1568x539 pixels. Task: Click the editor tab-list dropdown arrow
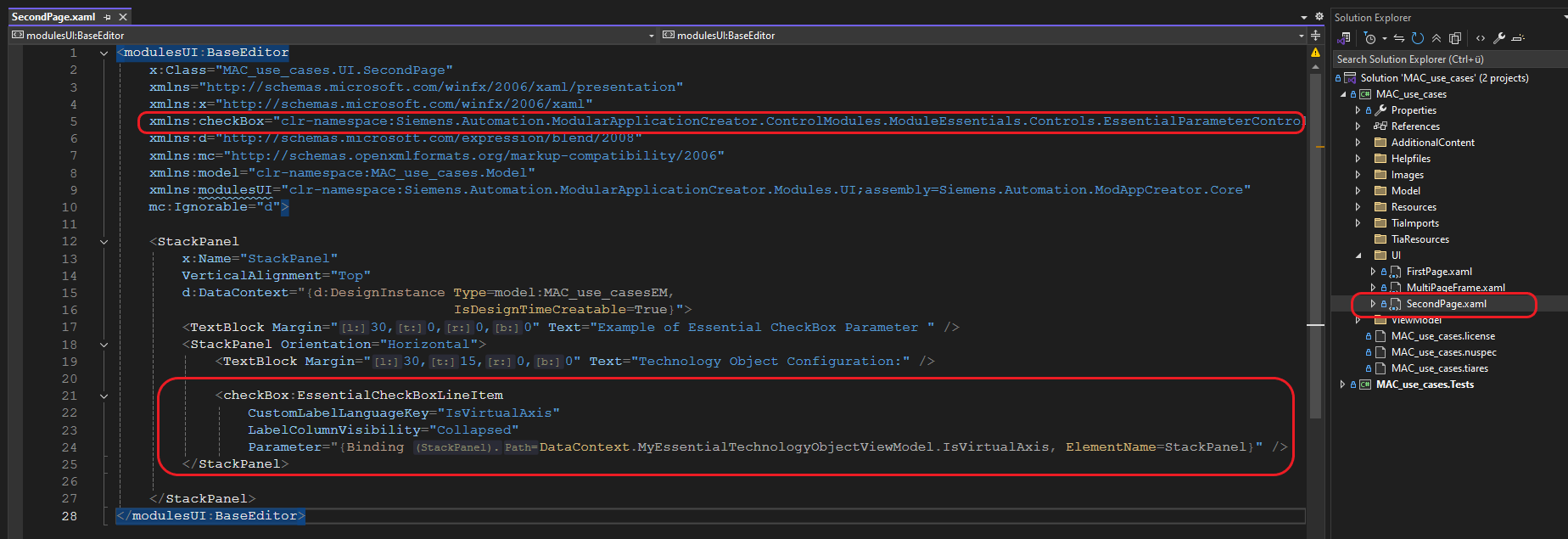pyautogui.click(x=1304, y=17)
